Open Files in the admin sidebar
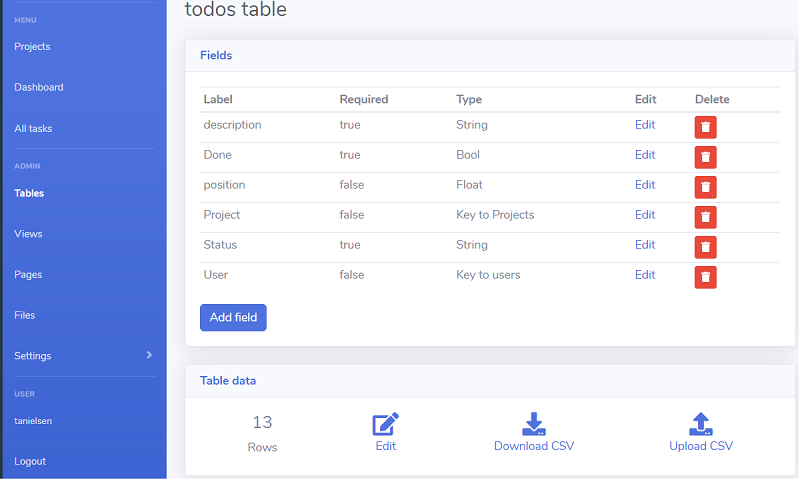 (x=25, y=315)
